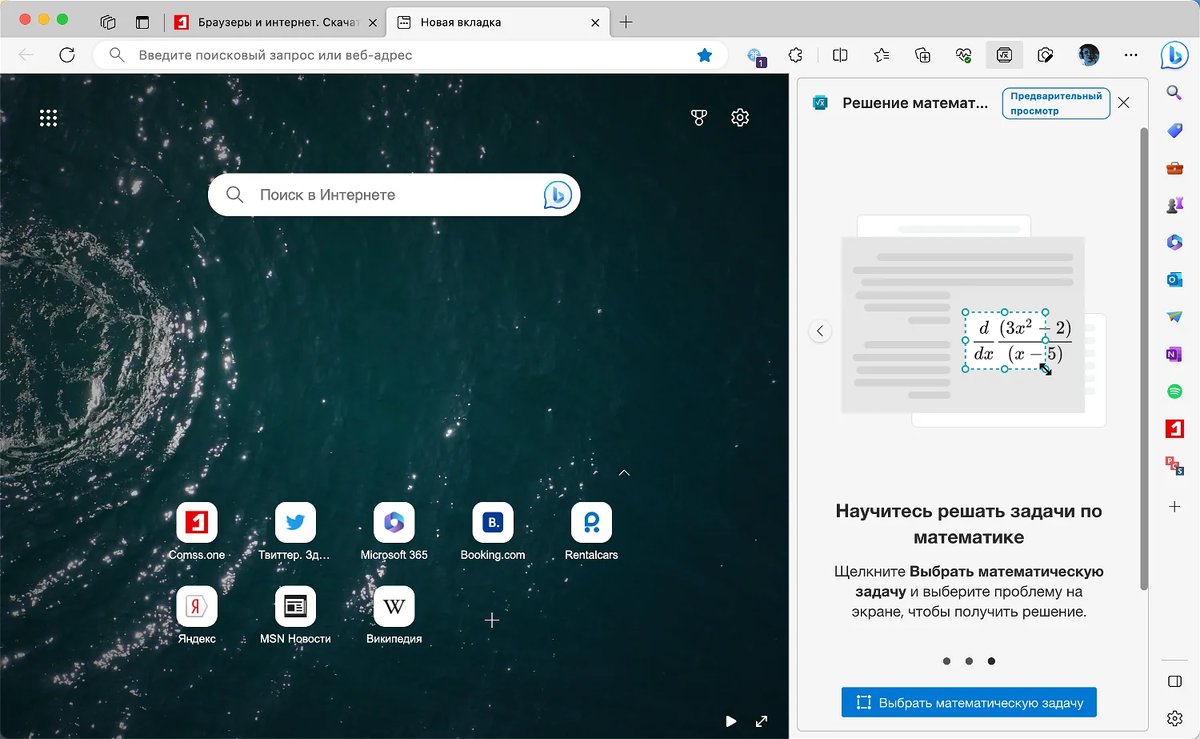1200x739 pixels.
Task: Open the Favorites list icon
Action: (x=882, y=55)
